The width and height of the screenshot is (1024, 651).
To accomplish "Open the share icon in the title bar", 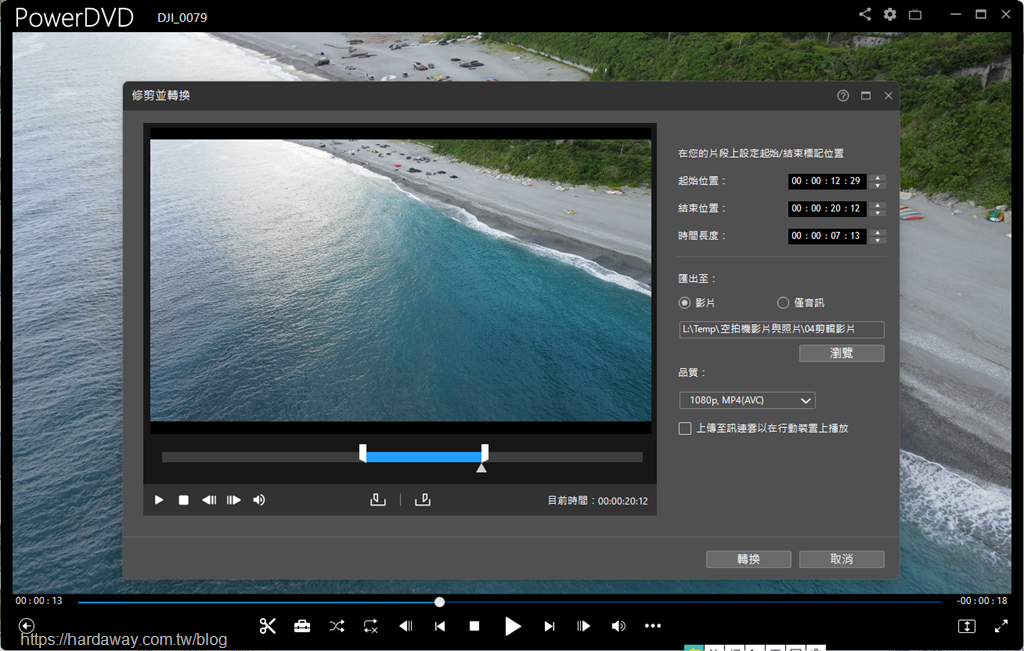I will point(865,14).
